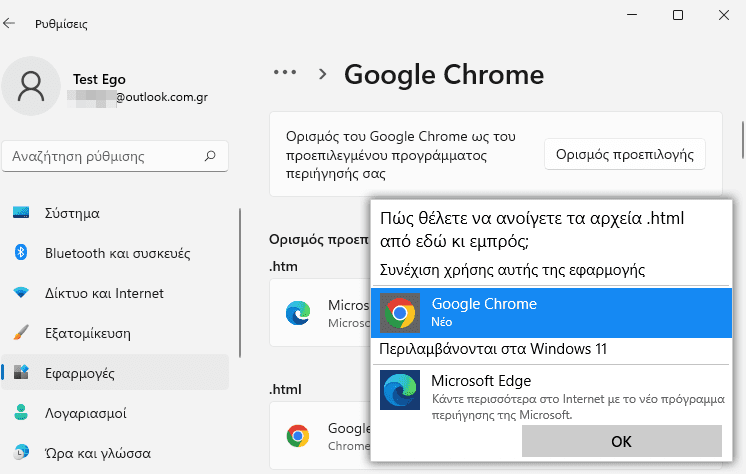Click the Microsoft Edge icon in popup
This screenshot has height=474, width=746.
click(400, 390)
